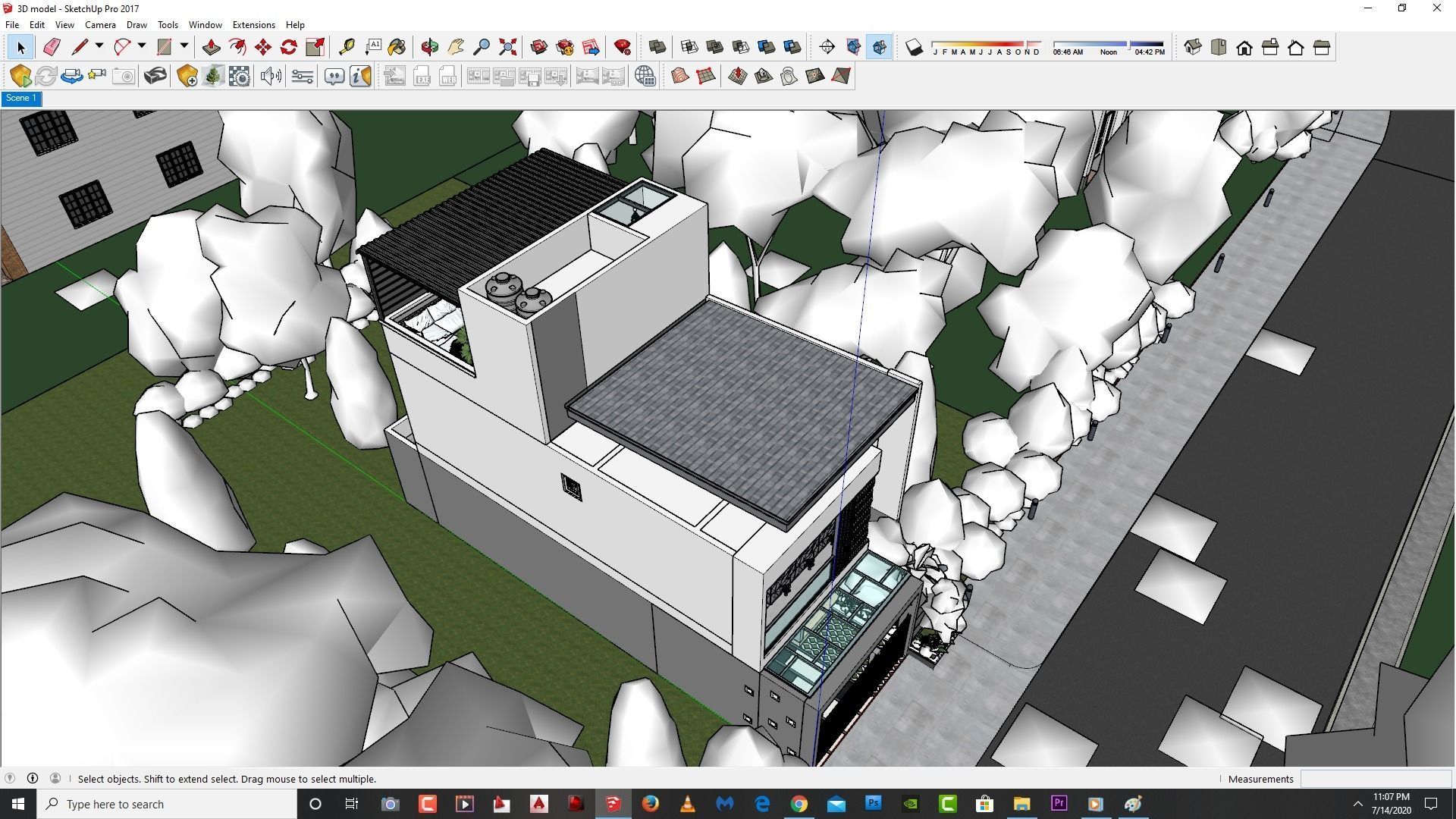Open Photoshop from the taskbar
The height and width of the screenshot is (819, 1456).
(873, 804)
